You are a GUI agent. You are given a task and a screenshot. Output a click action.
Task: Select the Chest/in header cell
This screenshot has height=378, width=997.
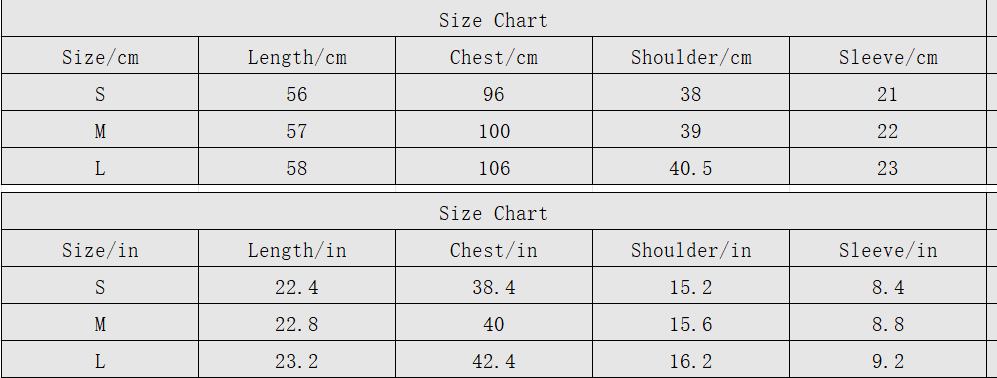coord(494,248)
